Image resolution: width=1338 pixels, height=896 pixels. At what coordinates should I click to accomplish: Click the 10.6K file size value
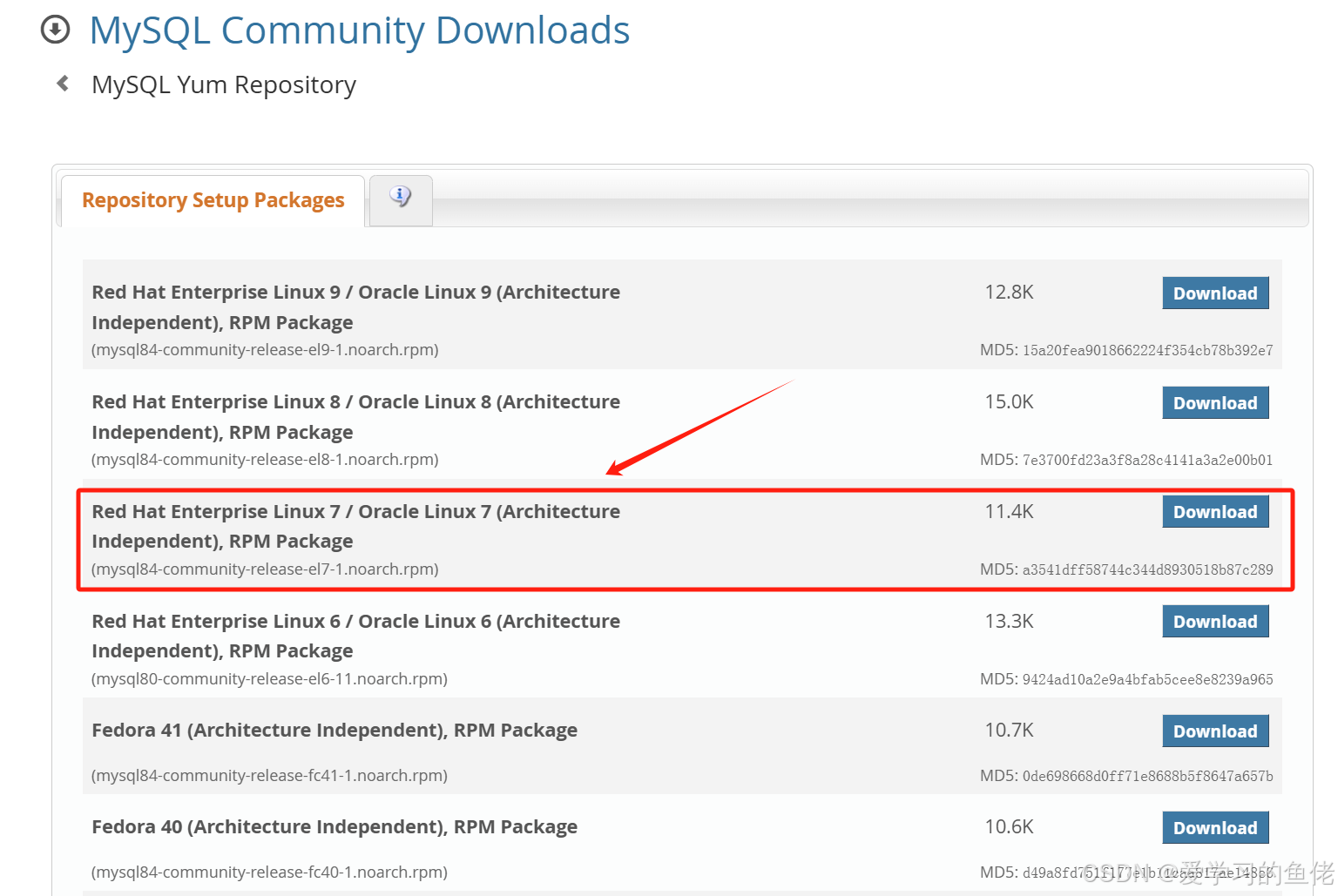(x=1009, y=827)
